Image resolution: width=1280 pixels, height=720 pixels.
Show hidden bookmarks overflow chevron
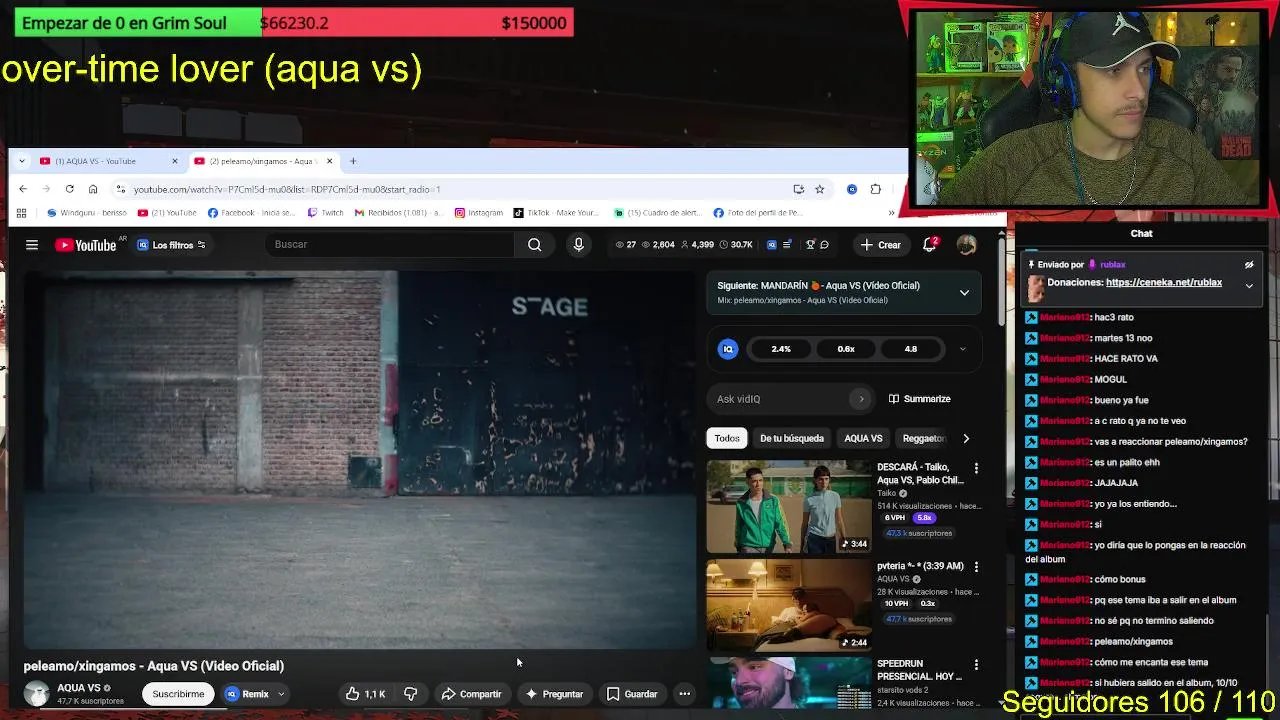coord(891,213)
